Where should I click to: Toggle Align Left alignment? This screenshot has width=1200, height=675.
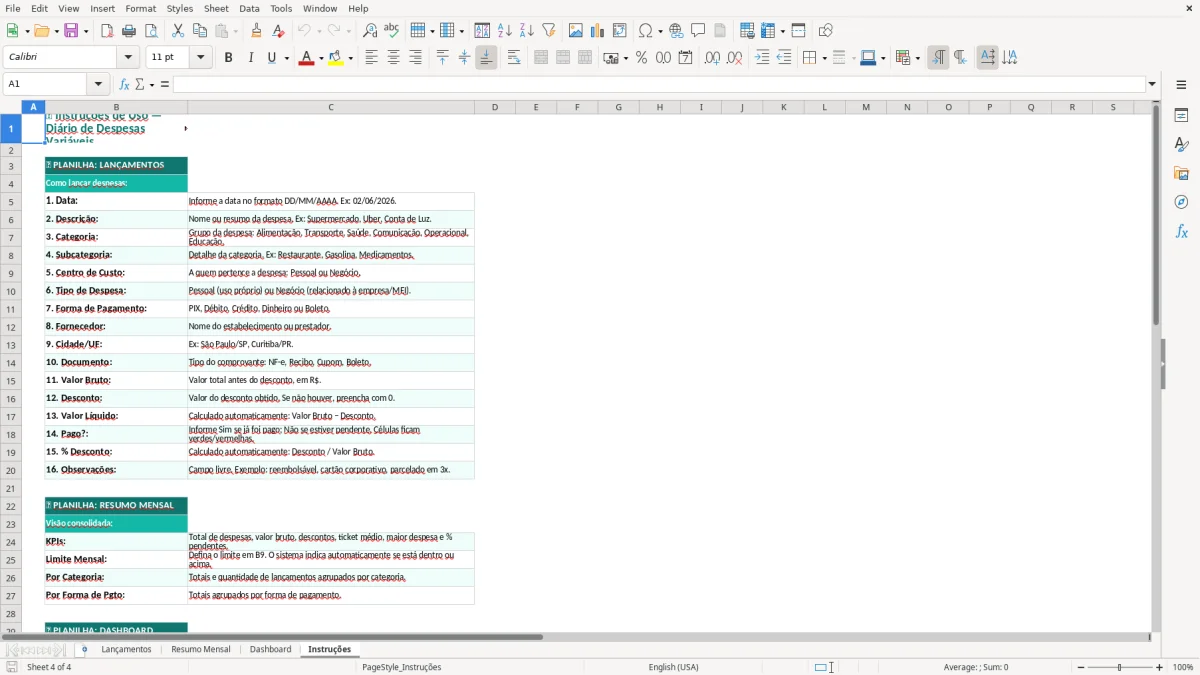371,58
